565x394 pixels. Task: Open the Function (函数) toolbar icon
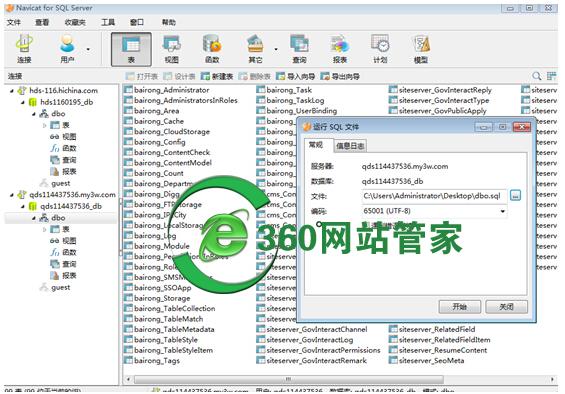click(x=212, y=49)
